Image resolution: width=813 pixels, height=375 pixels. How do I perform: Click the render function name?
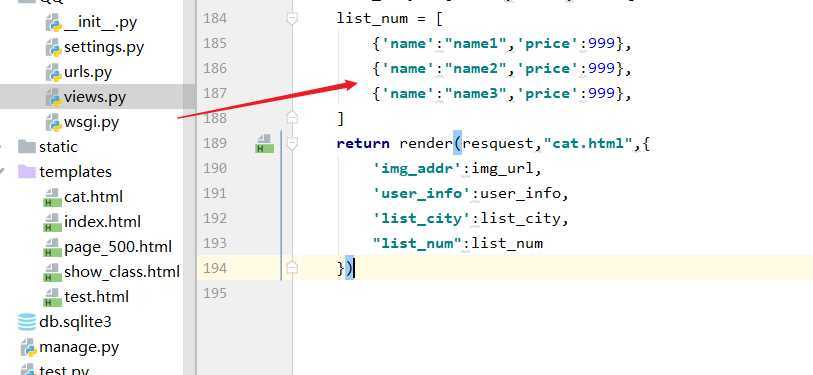point(426,144)
